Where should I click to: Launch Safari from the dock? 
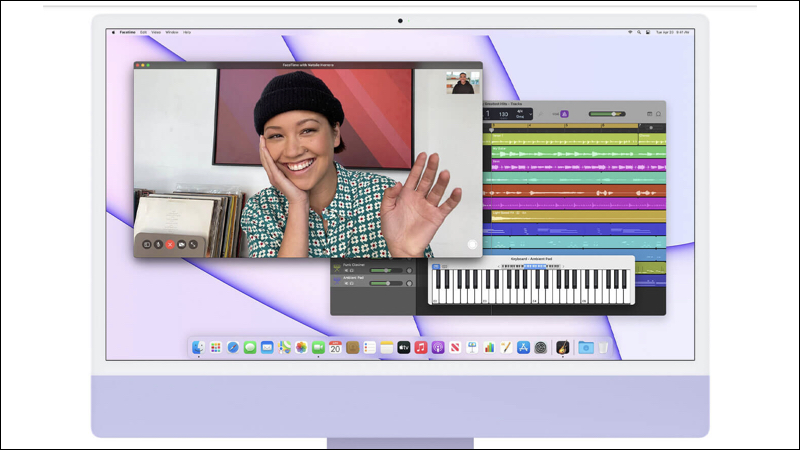click(x=233, y=347)
